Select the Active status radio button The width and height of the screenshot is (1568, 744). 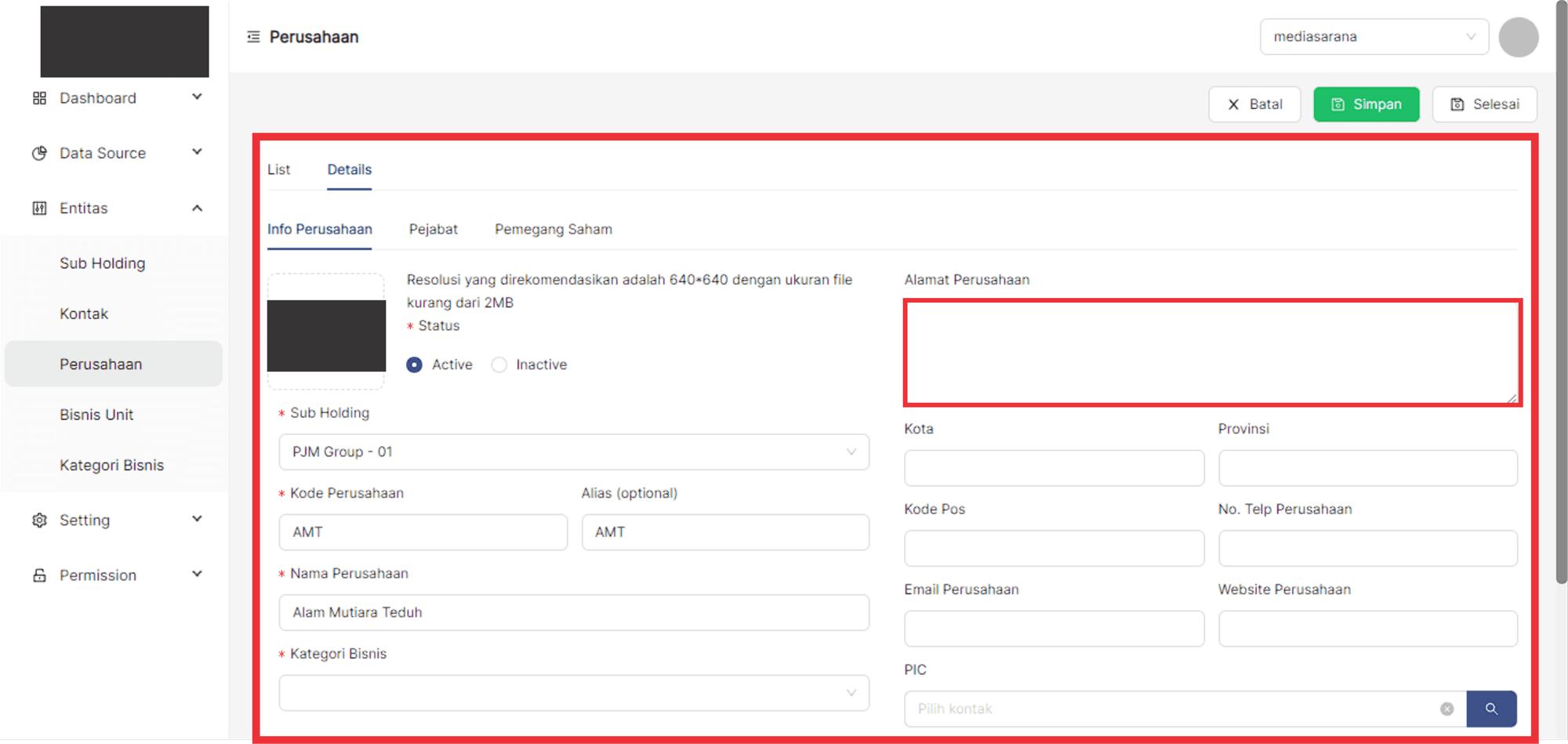[x=415, y=365]
